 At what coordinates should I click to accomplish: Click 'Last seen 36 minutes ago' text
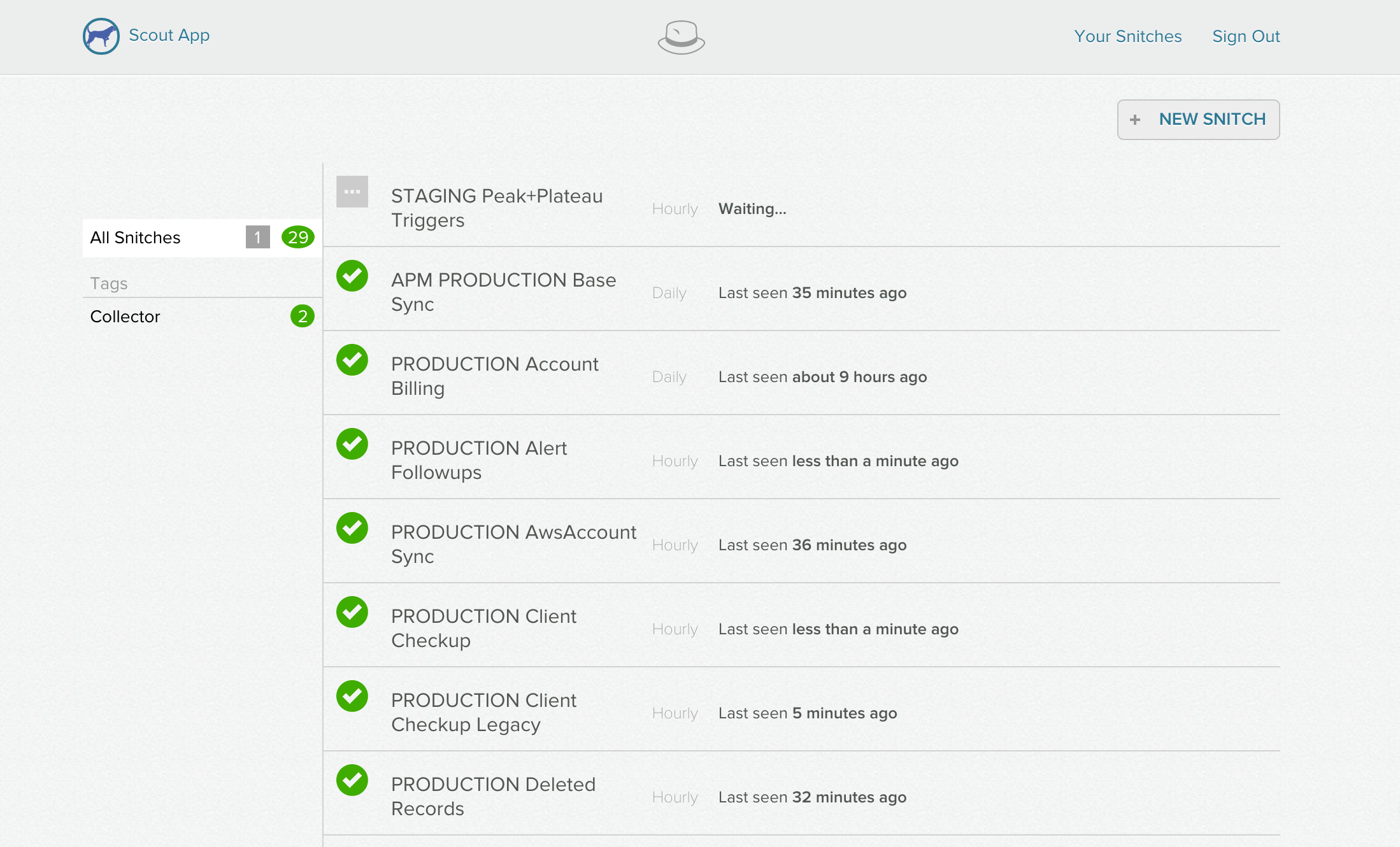pos(813,545)
